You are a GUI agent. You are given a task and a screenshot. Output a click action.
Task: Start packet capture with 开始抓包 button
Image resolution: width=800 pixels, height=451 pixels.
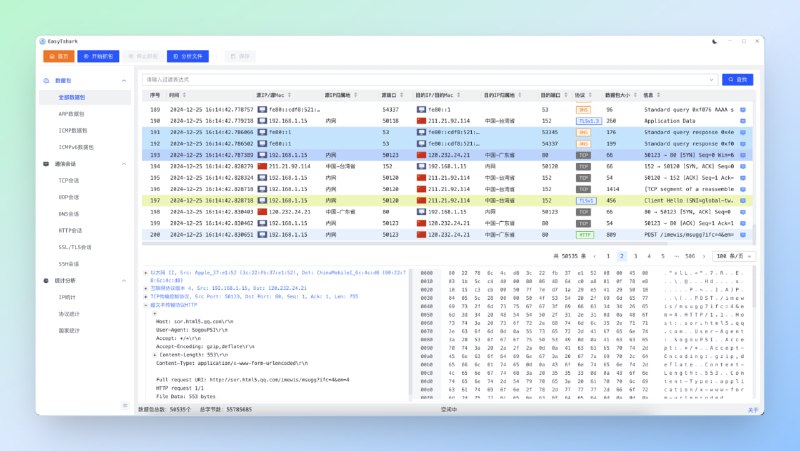(x=98, y=57)
